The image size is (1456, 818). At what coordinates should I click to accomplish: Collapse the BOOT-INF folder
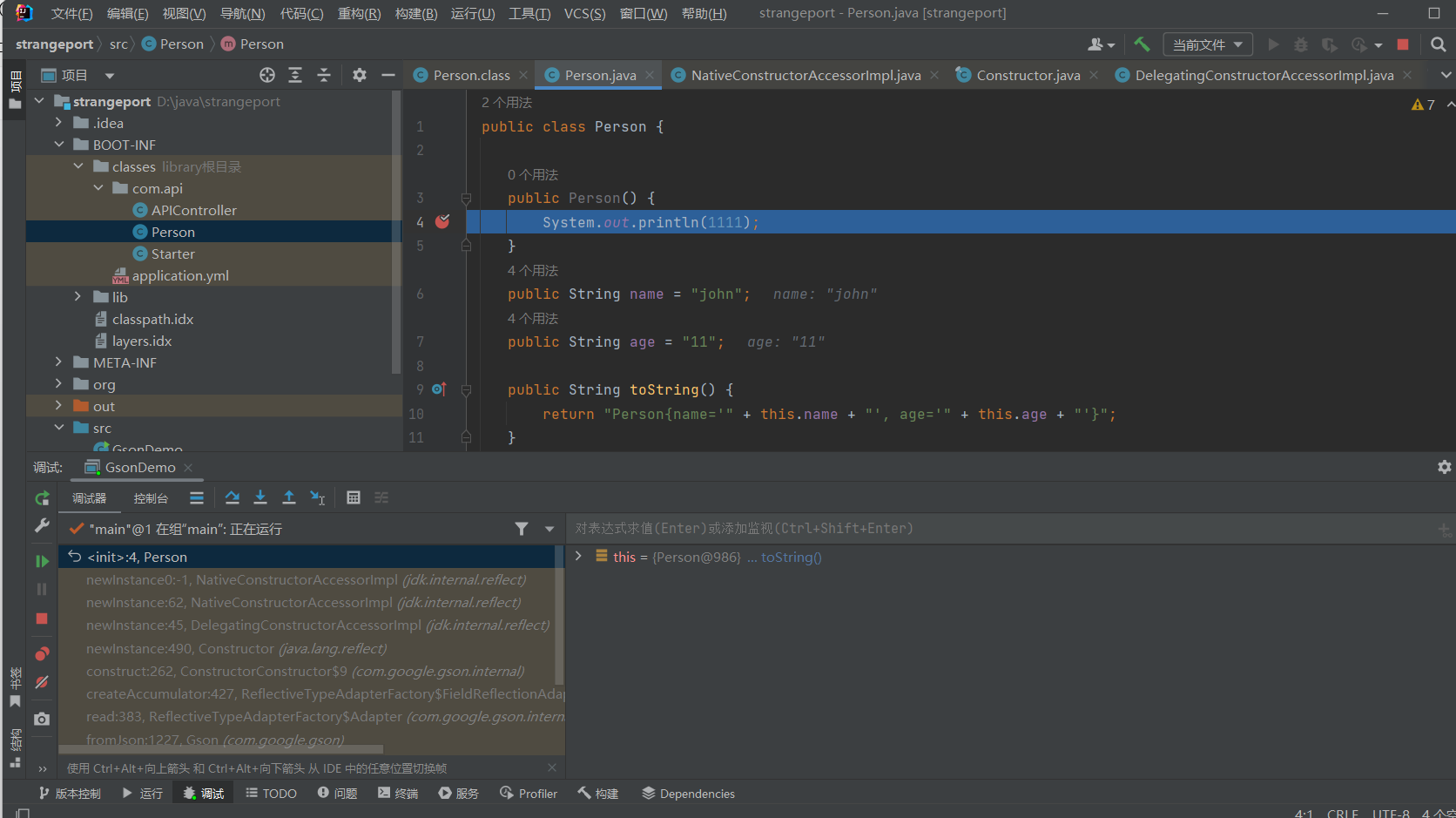tap(58, 145)
